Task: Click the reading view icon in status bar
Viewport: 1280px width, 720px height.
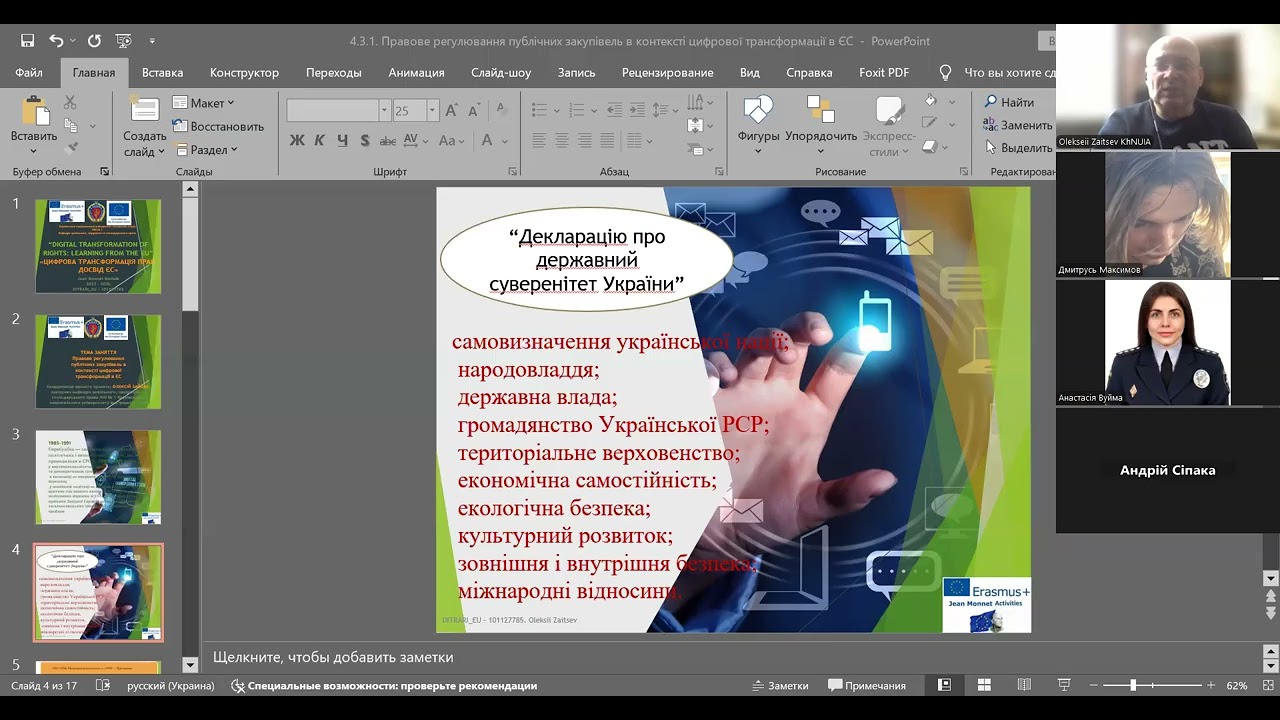Action: tap(1024, 685)
